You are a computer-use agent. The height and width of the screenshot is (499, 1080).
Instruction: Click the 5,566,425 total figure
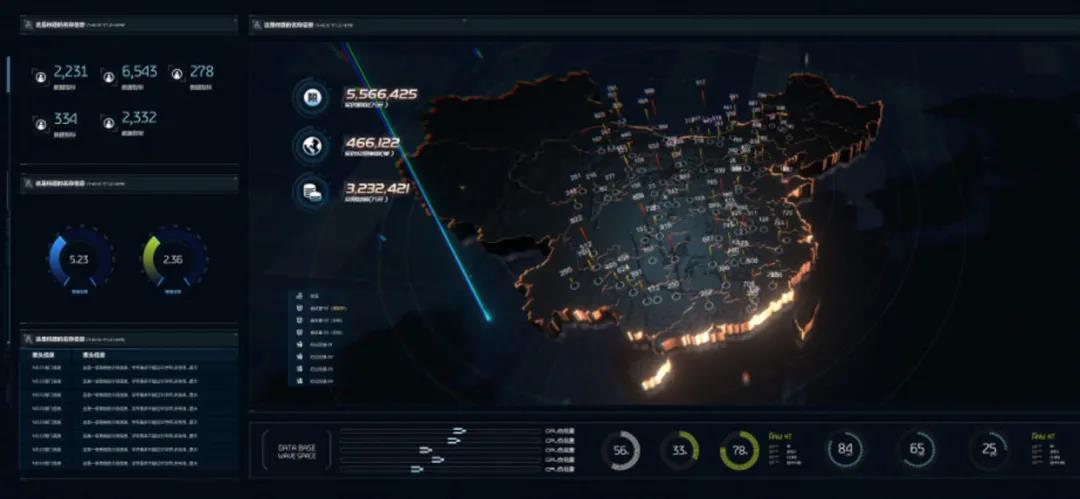click(x=382, y=94)
